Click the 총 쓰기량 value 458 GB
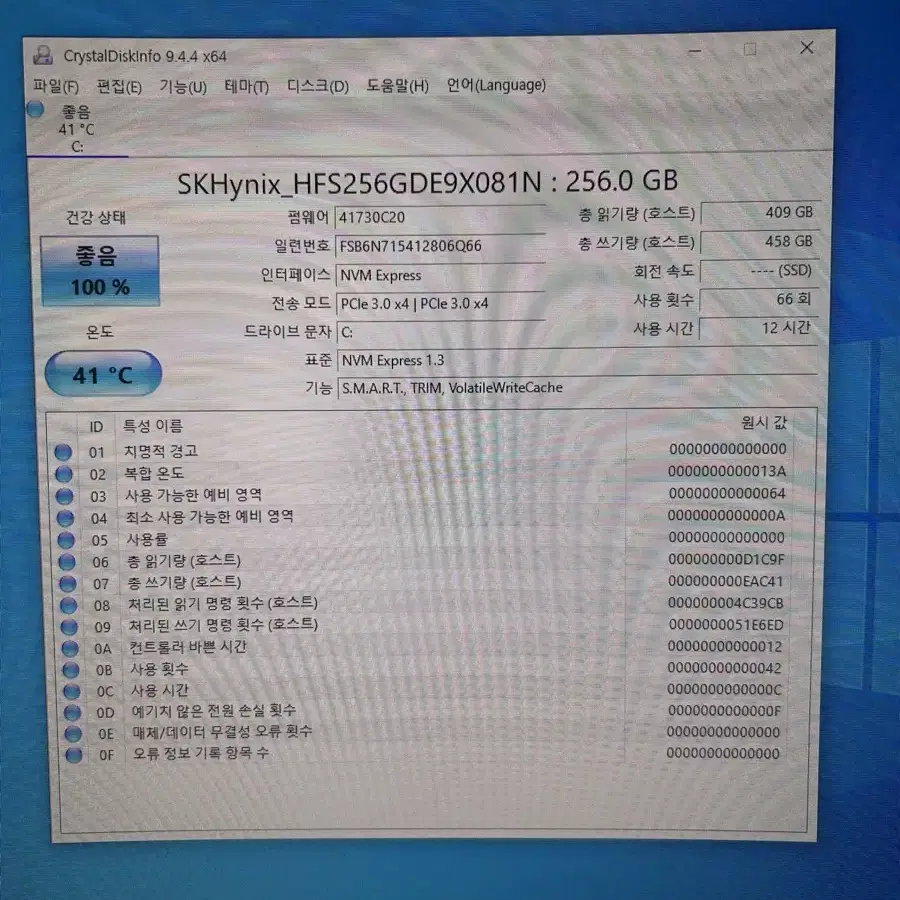The image size is (900, 900). coord(760,241)
